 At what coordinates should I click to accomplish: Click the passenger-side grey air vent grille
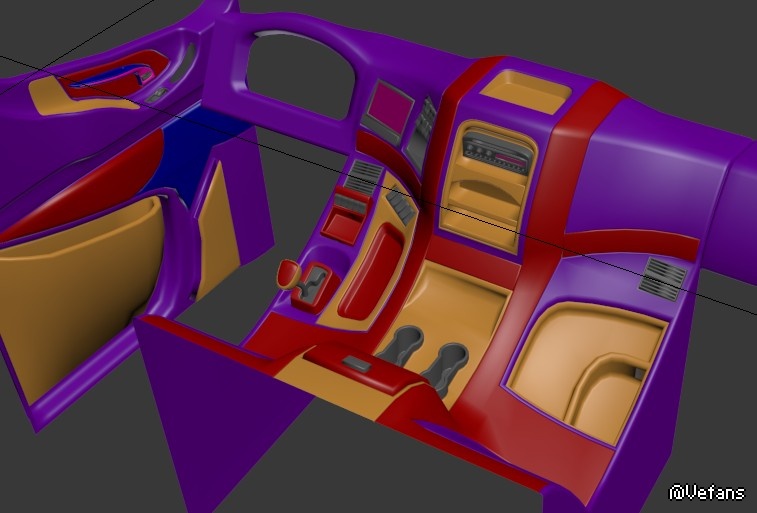pos(662,279)
